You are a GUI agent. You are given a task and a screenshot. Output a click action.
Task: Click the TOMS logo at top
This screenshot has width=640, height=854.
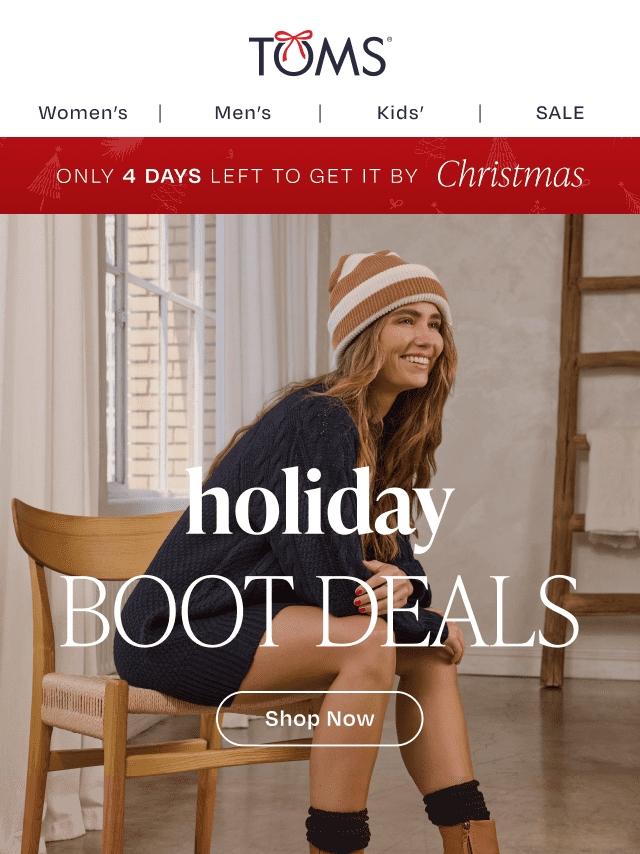pos(320,53)
